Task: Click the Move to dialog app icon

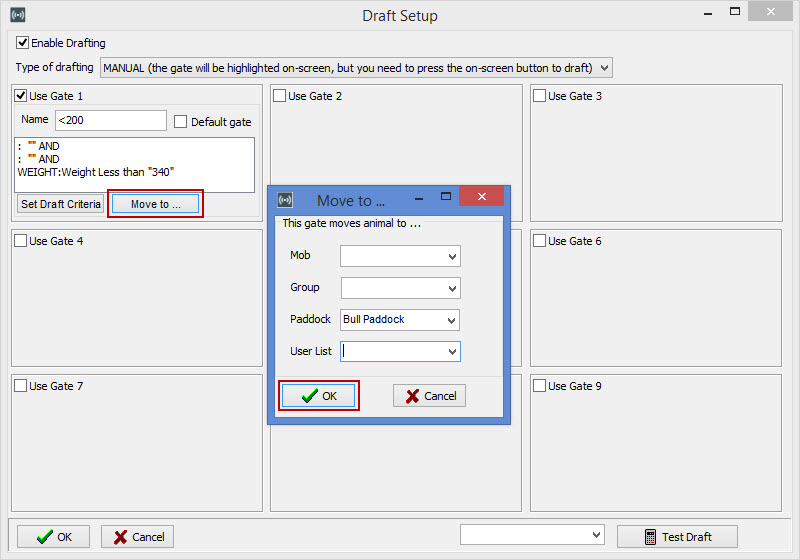Action: (x=285, y=199)
